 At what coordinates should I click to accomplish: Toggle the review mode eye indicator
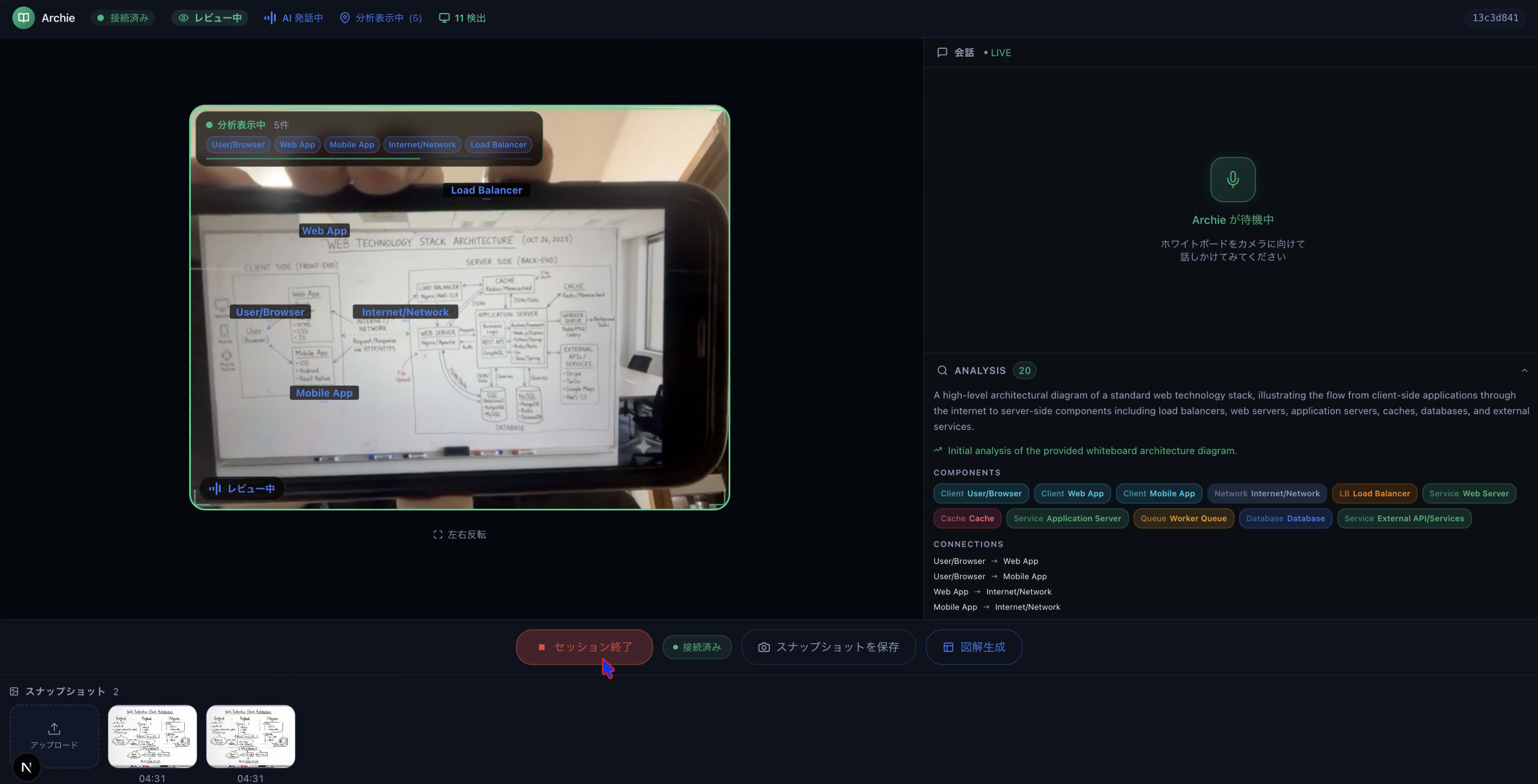(x=210, y=18)
